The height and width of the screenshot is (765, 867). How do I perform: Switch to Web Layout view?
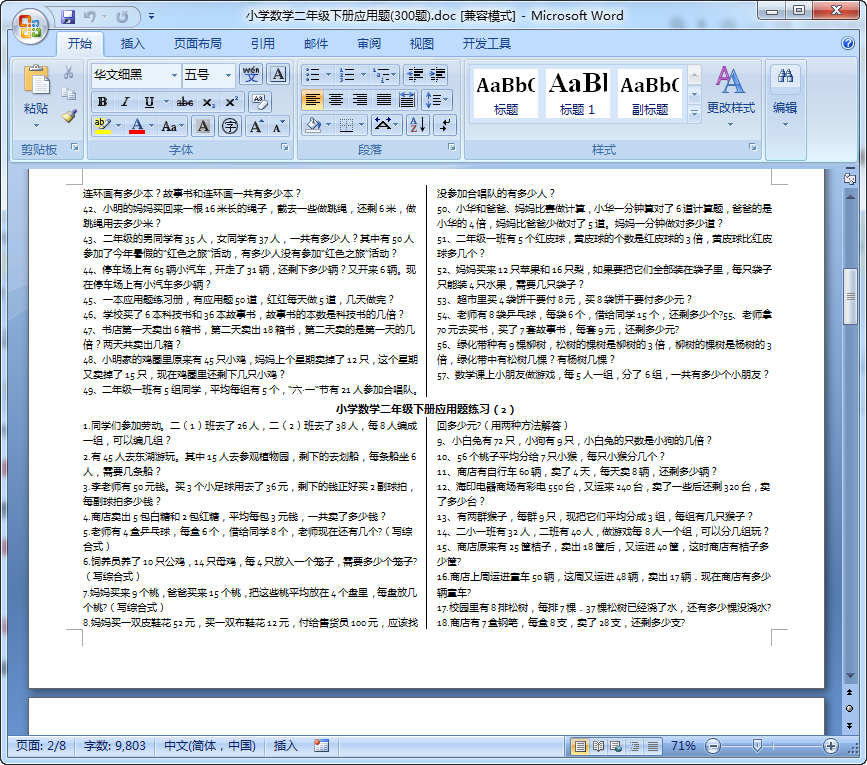point(616,746)
